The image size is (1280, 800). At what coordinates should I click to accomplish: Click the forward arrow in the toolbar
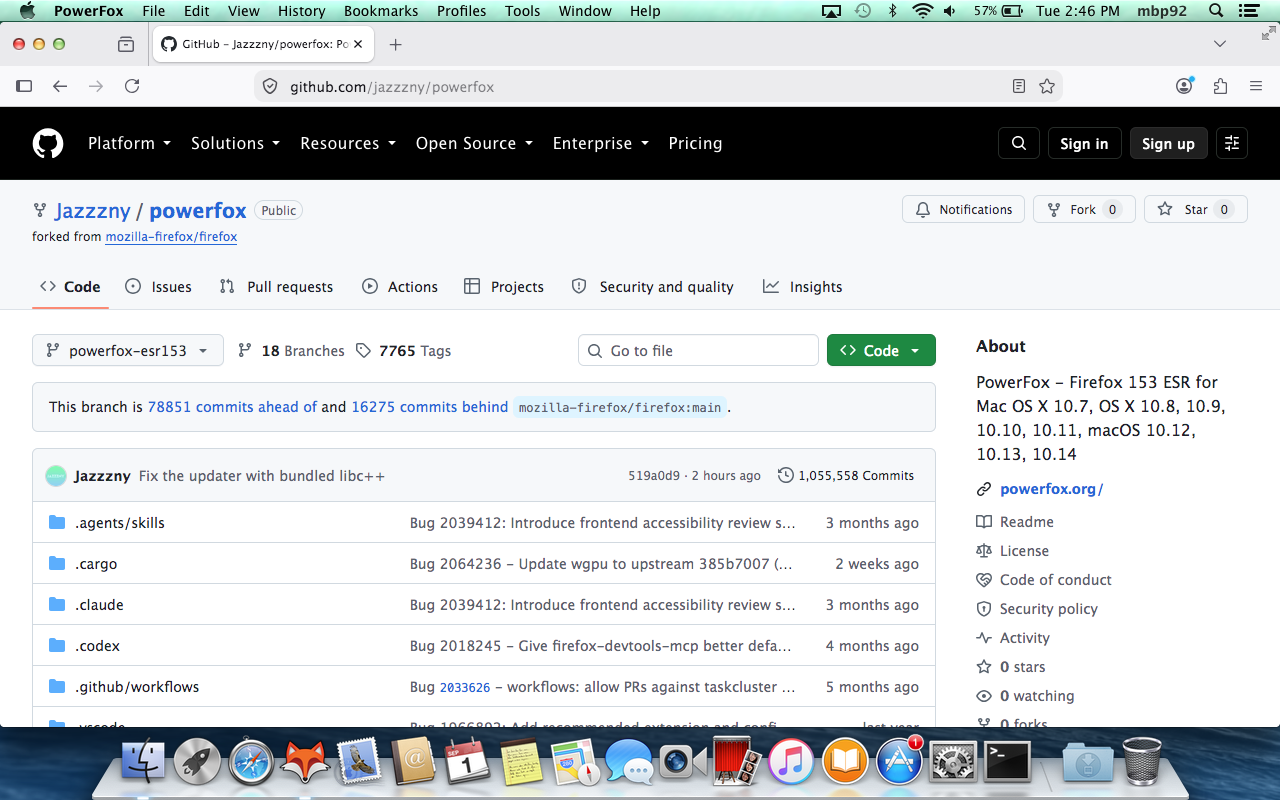click(96, 87)
